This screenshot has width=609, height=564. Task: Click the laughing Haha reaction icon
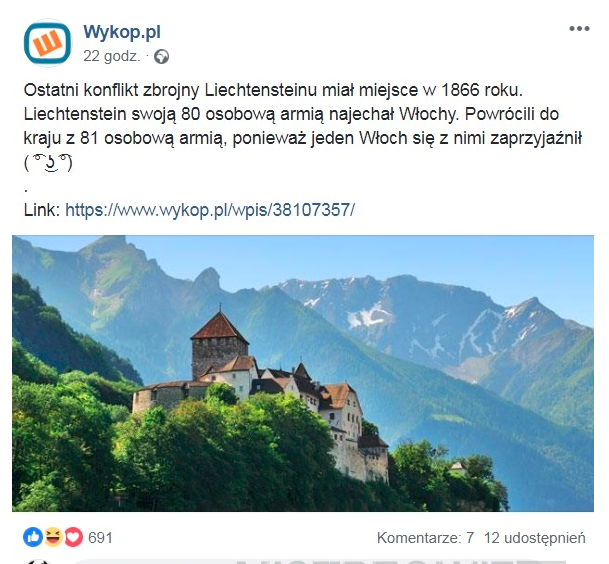click(x=54, y=537)
